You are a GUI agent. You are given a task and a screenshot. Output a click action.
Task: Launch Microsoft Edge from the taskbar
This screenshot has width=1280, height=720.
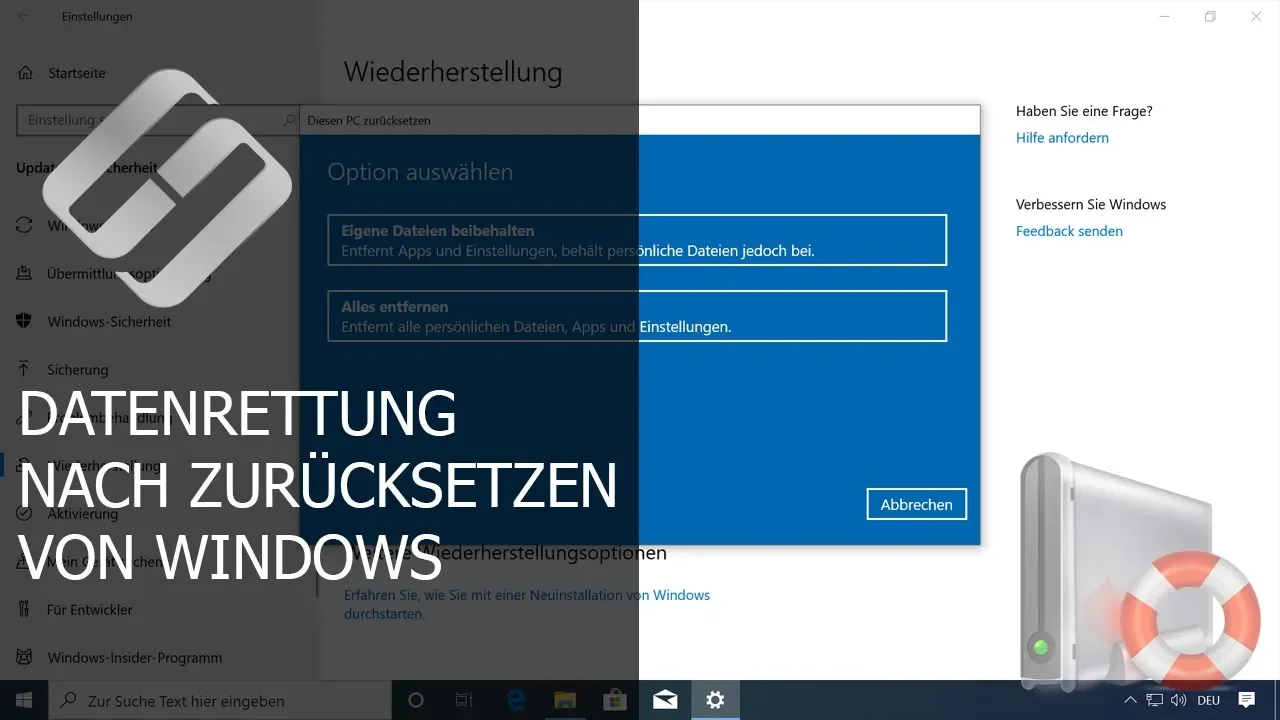516,700
